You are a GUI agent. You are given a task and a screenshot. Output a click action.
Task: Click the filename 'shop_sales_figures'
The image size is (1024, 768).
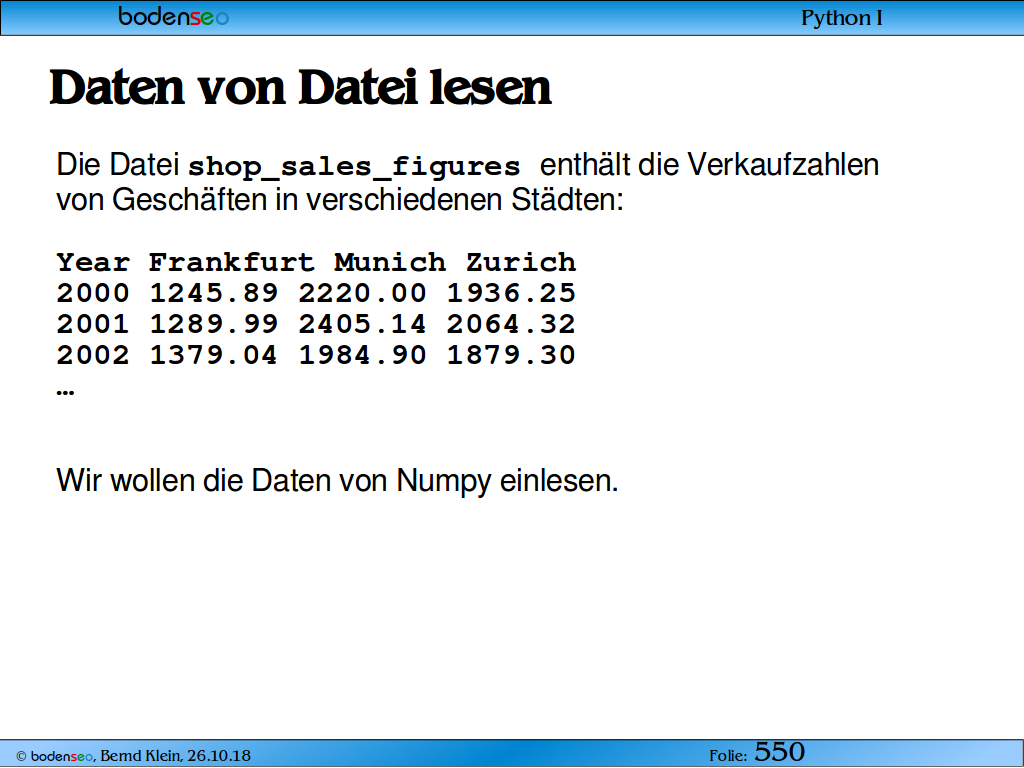click(354, 167)
